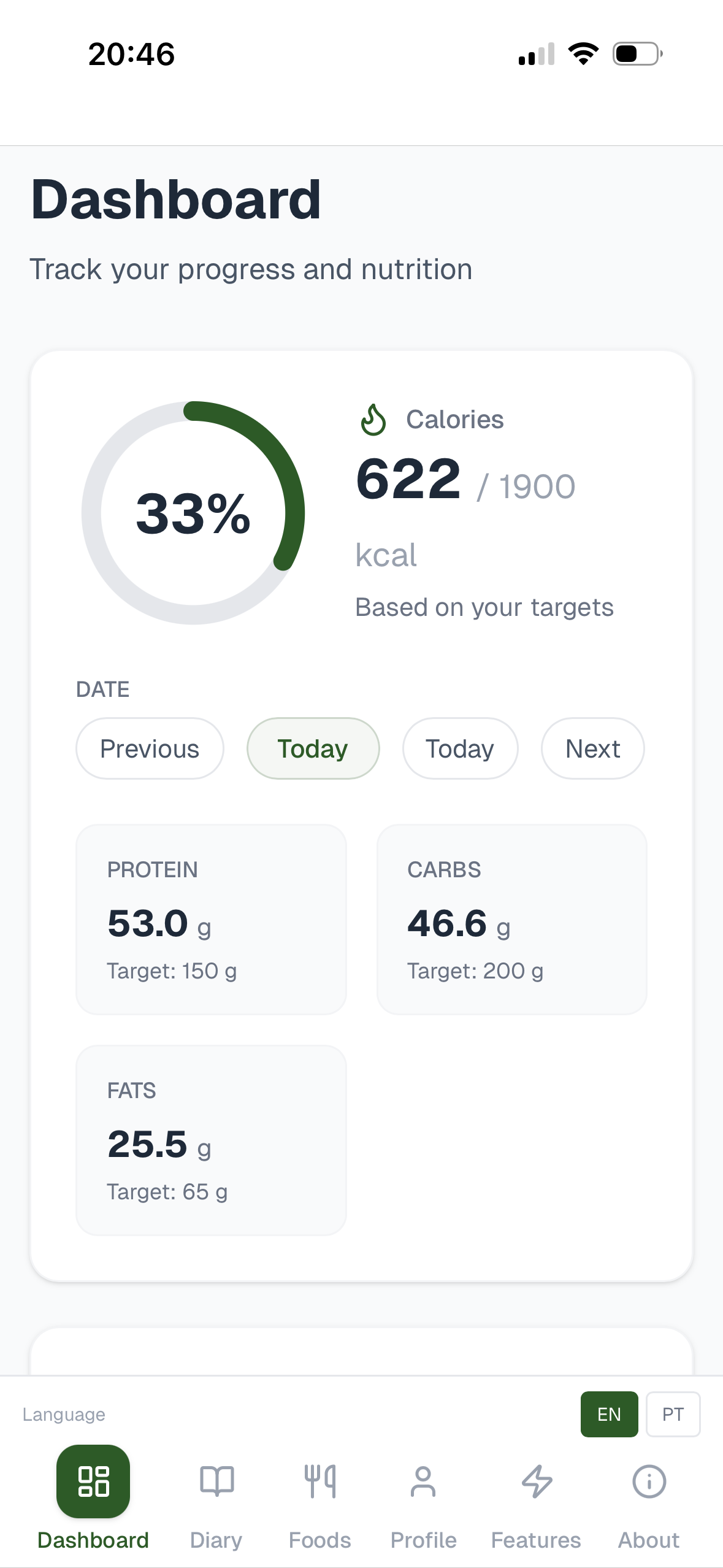Open the PROTEIN macro card

click(211, 919)
